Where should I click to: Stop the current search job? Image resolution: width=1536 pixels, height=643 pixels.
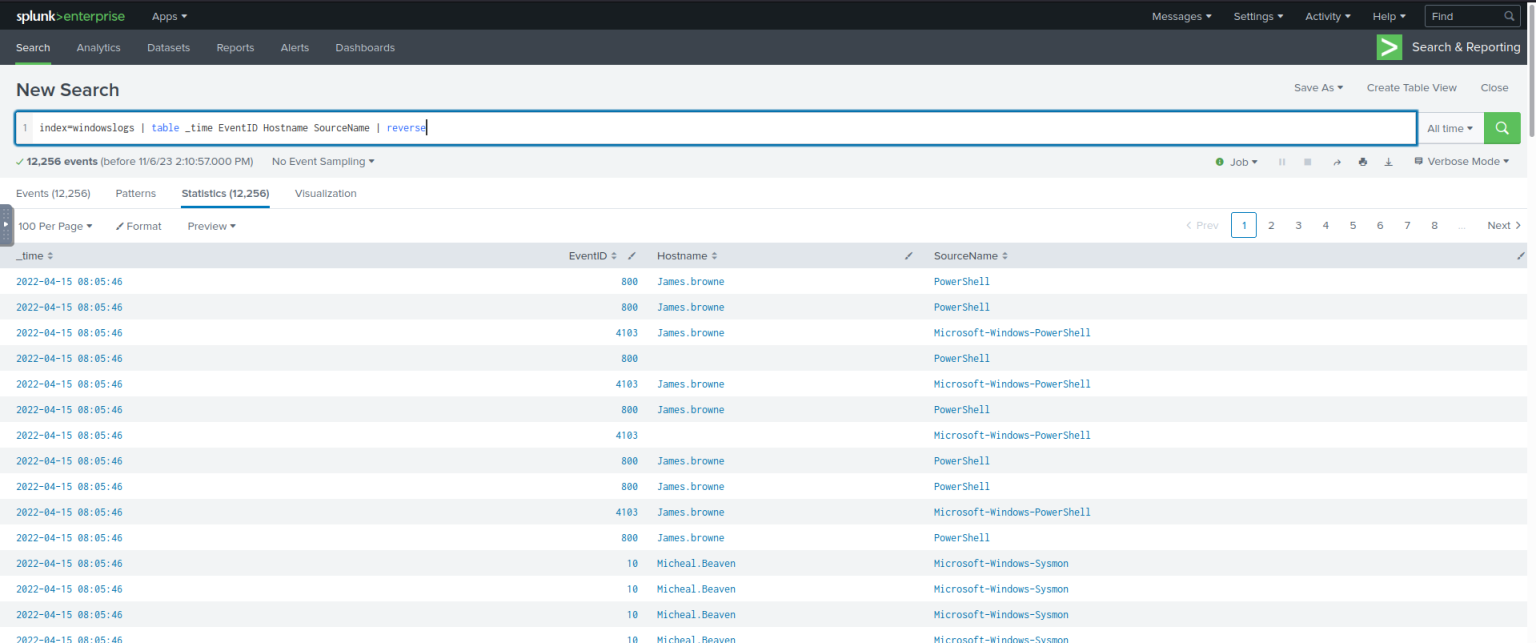point(1308,161)
